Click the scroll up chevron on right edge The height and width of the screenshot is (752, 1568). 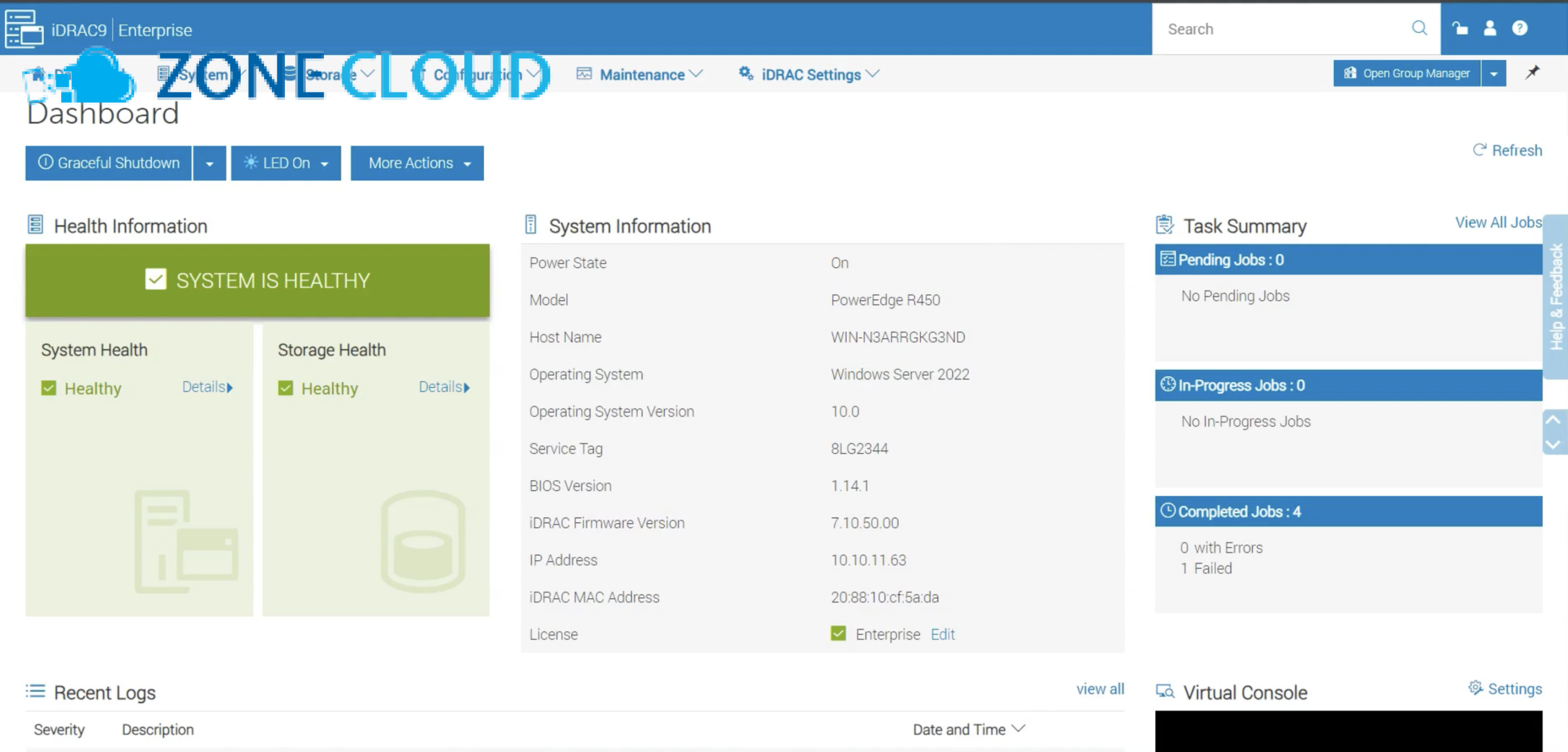coord(1553,420)
